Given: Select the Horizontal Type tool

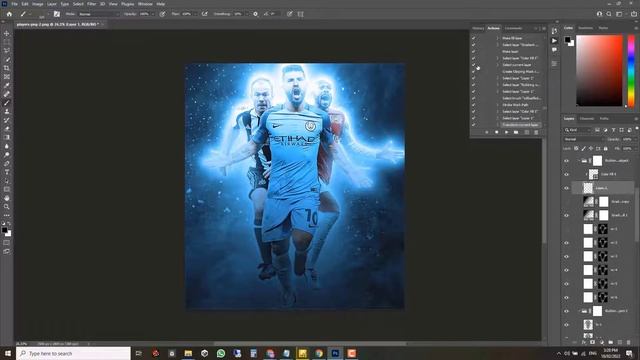Looking at the screenshot, I should tap(7, 172).
